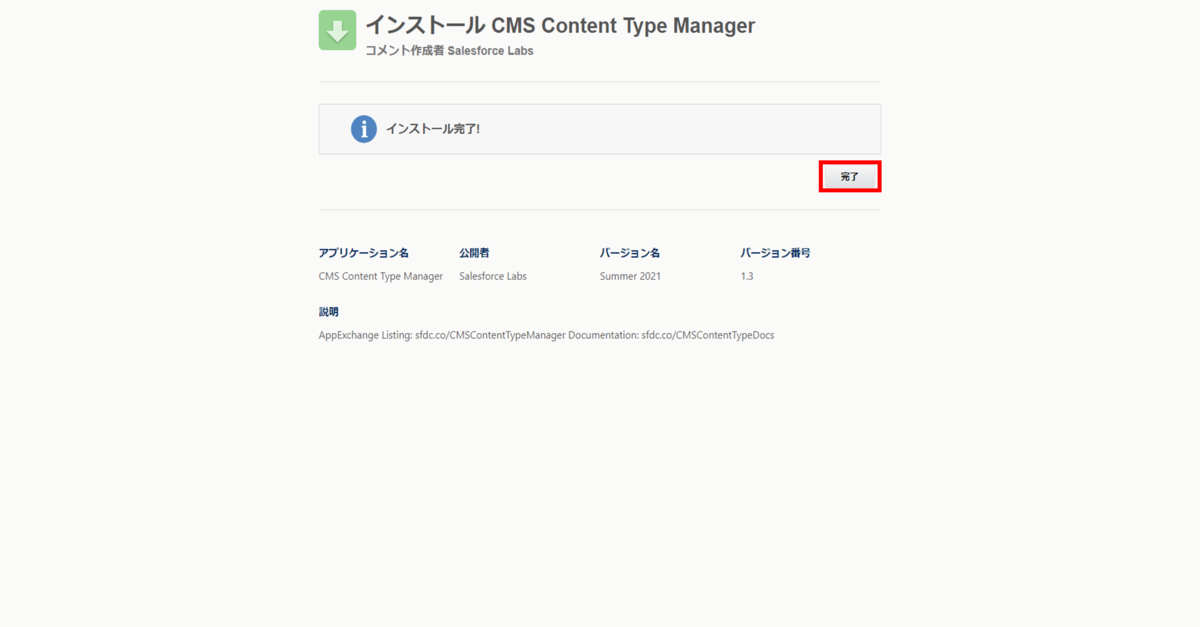The width and height of the screenshot is (1200, 627).
Task: Click the 'バージョン番号' label
Action: 776,253
